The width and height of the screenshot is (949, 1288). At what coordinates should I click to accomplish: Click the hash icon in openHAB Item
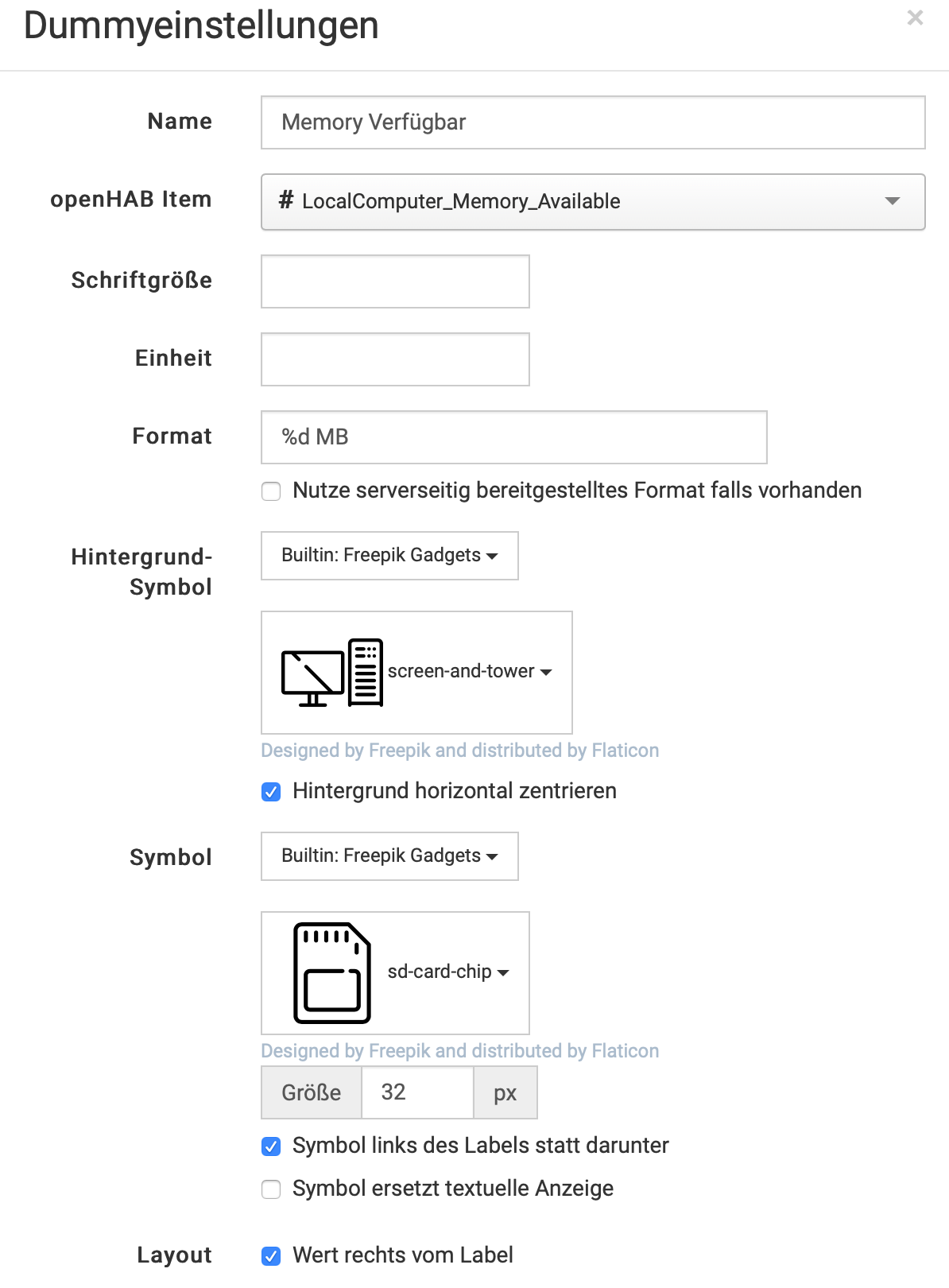pyautogui.click(x=286, y=200)
